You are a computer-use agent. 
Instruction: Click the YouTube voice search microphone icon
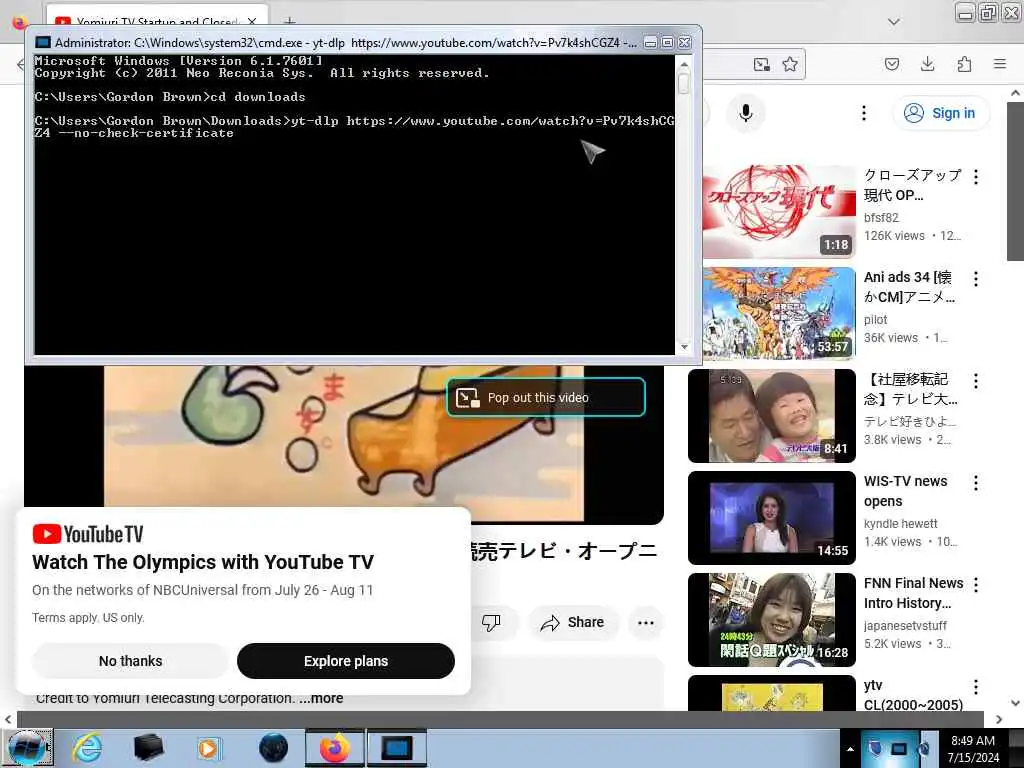pyautogui.click(x=745, y=113)
